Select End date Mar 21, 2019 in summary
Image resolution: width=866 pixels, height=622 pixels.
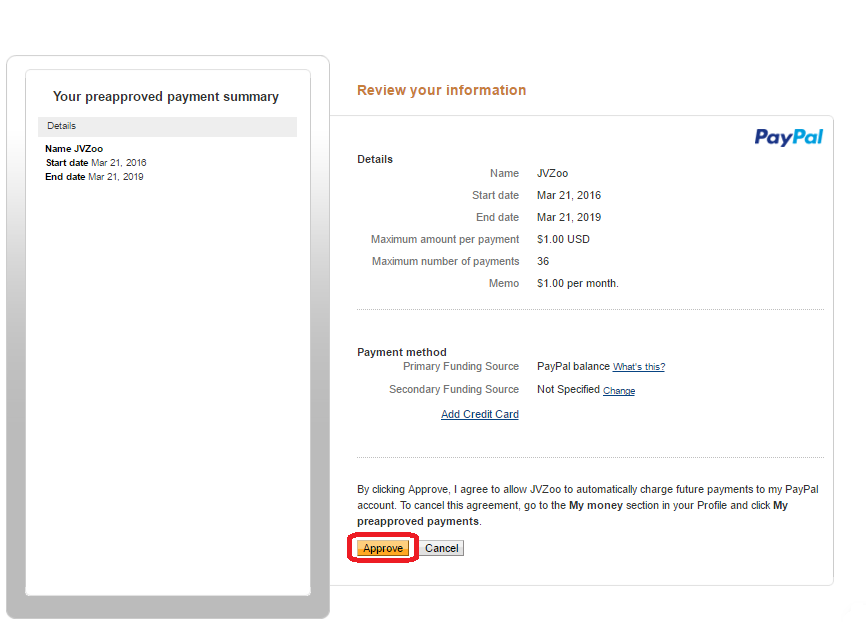tap(94, 177)
